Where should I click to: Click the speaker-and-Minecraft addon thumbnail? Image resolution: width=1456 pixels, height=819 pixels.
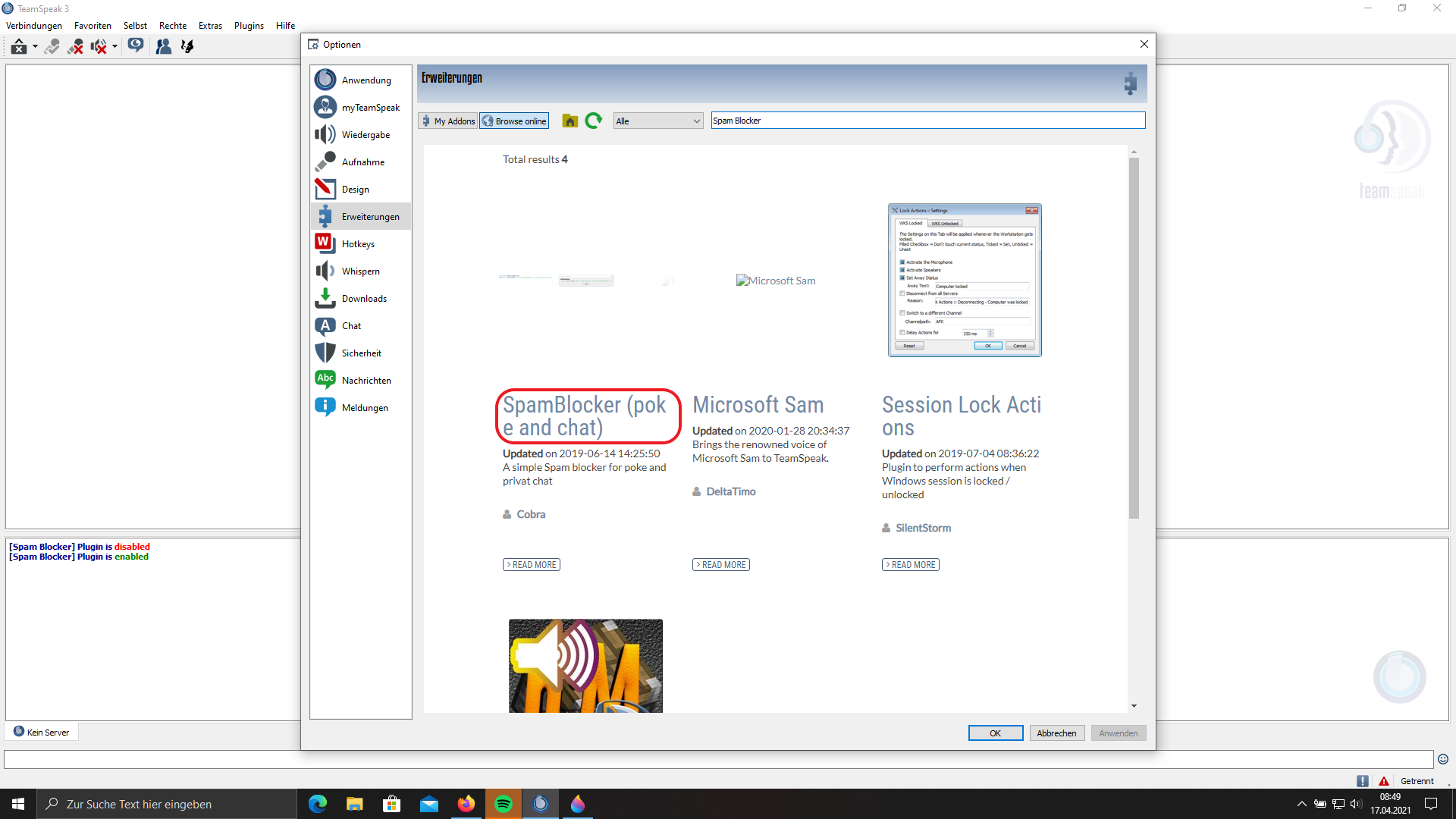[x=585, y=666]
